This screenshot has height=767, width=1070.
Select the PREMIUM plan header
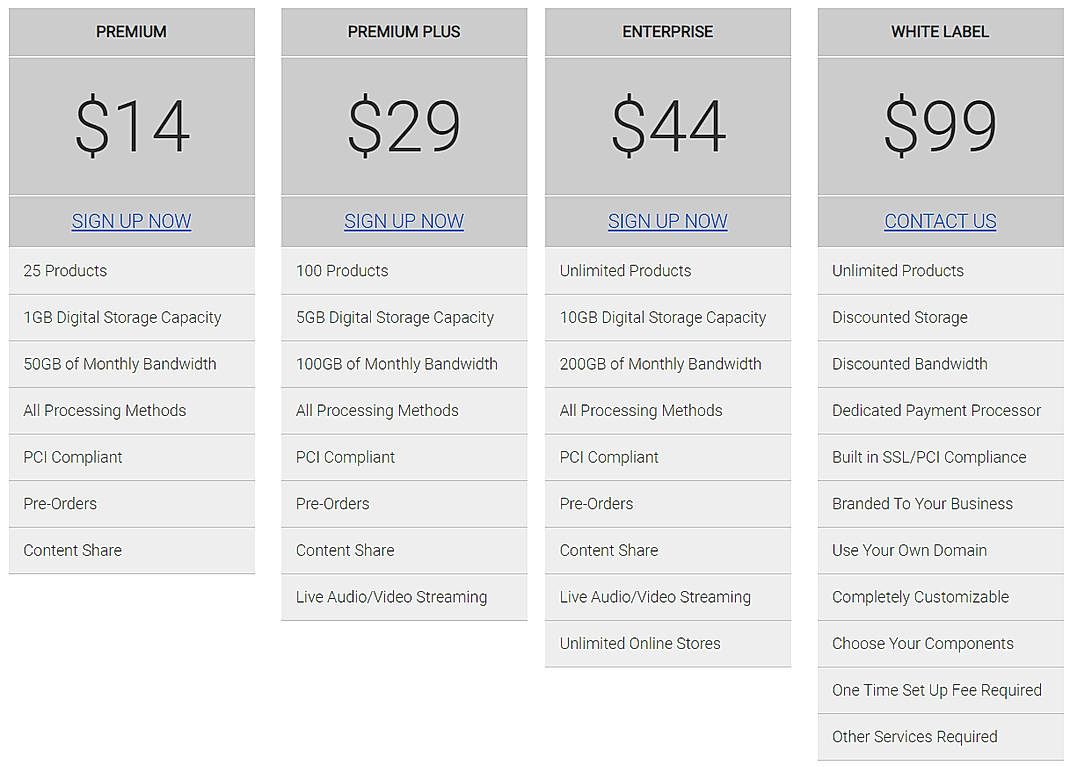131,31
